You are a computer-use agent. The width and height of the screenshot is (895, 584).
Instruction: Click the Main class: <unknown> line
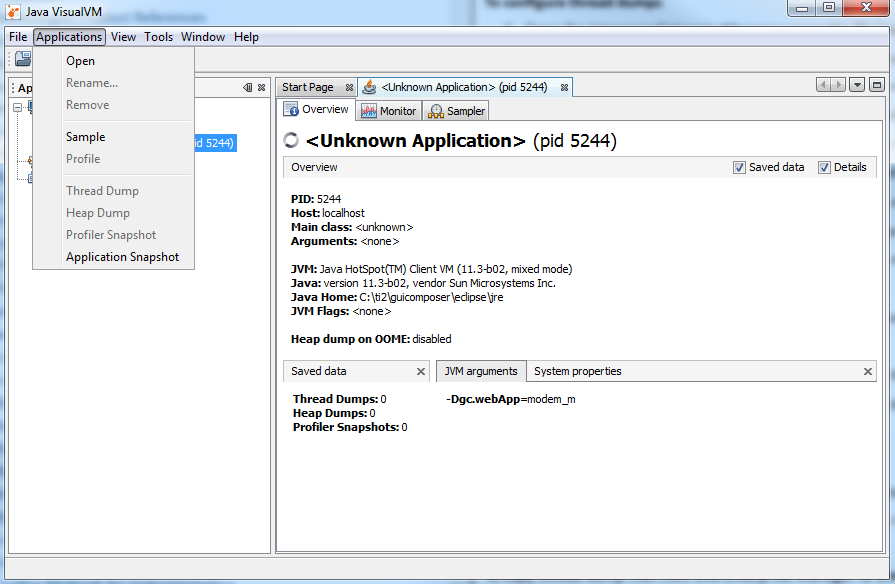tap(352, 227)
